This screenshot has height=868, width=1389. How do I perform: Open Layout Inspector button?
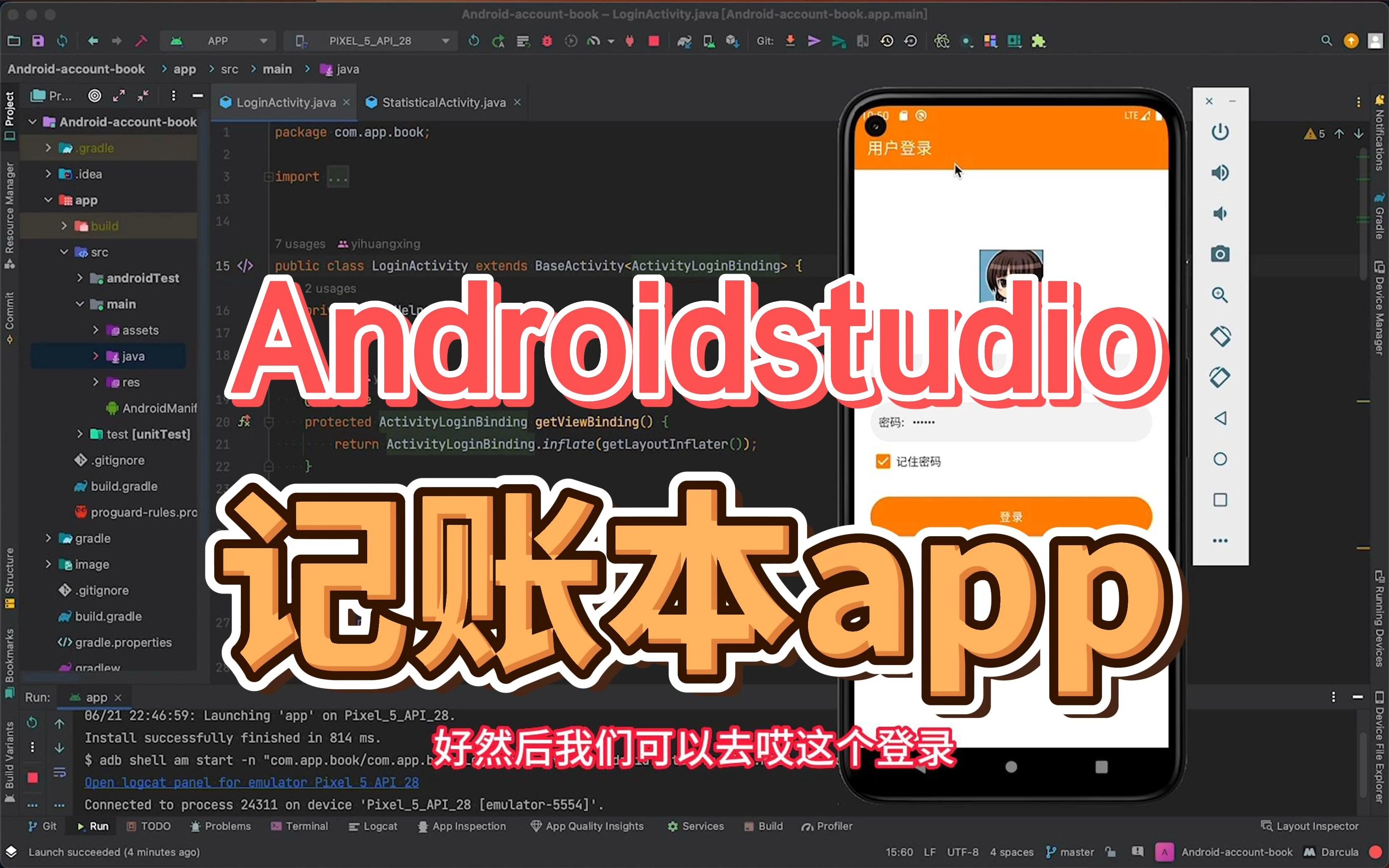[1310, 826]
